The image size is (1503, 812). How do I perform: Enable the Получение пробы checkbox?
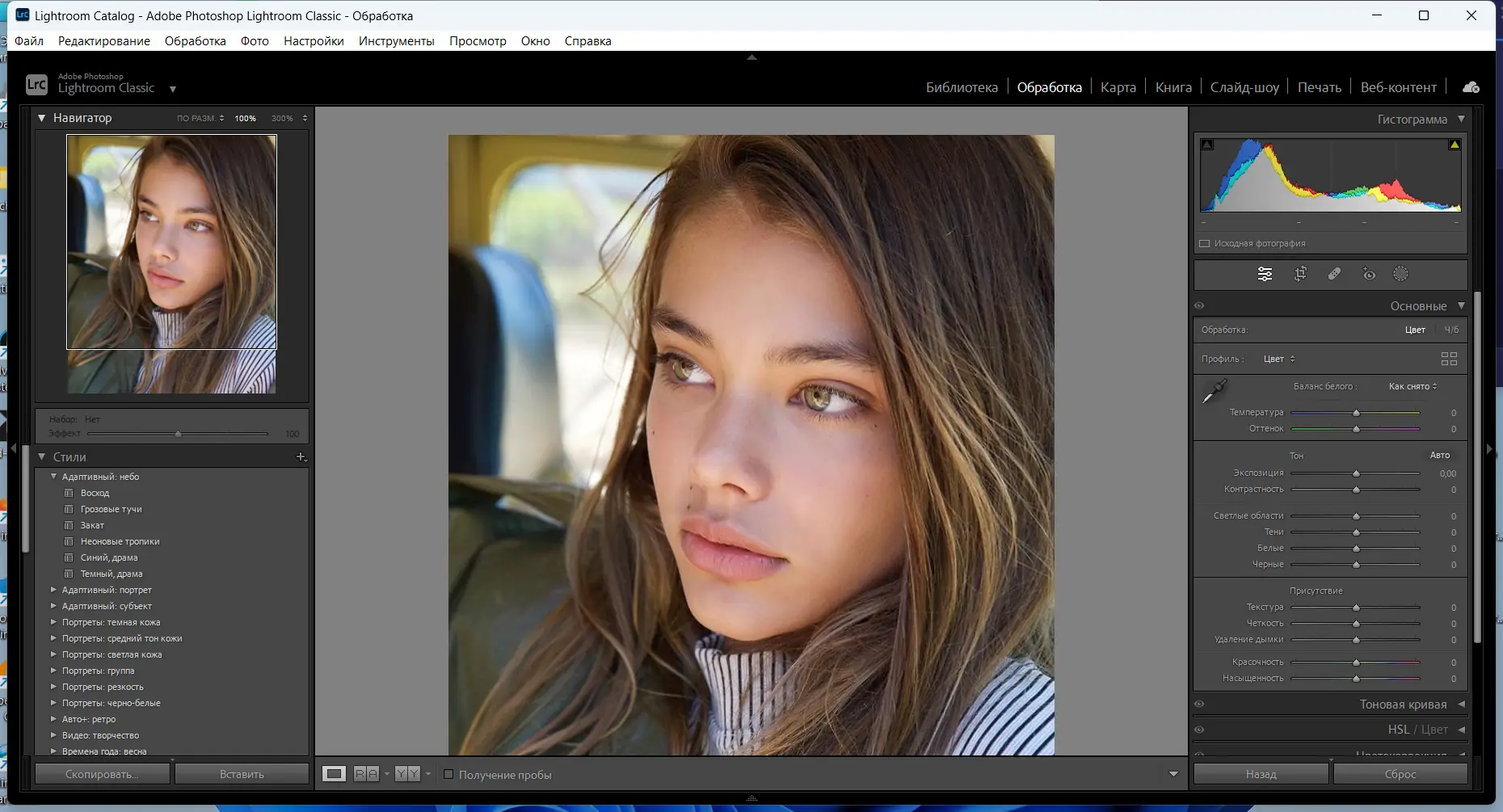coord(448,775)
